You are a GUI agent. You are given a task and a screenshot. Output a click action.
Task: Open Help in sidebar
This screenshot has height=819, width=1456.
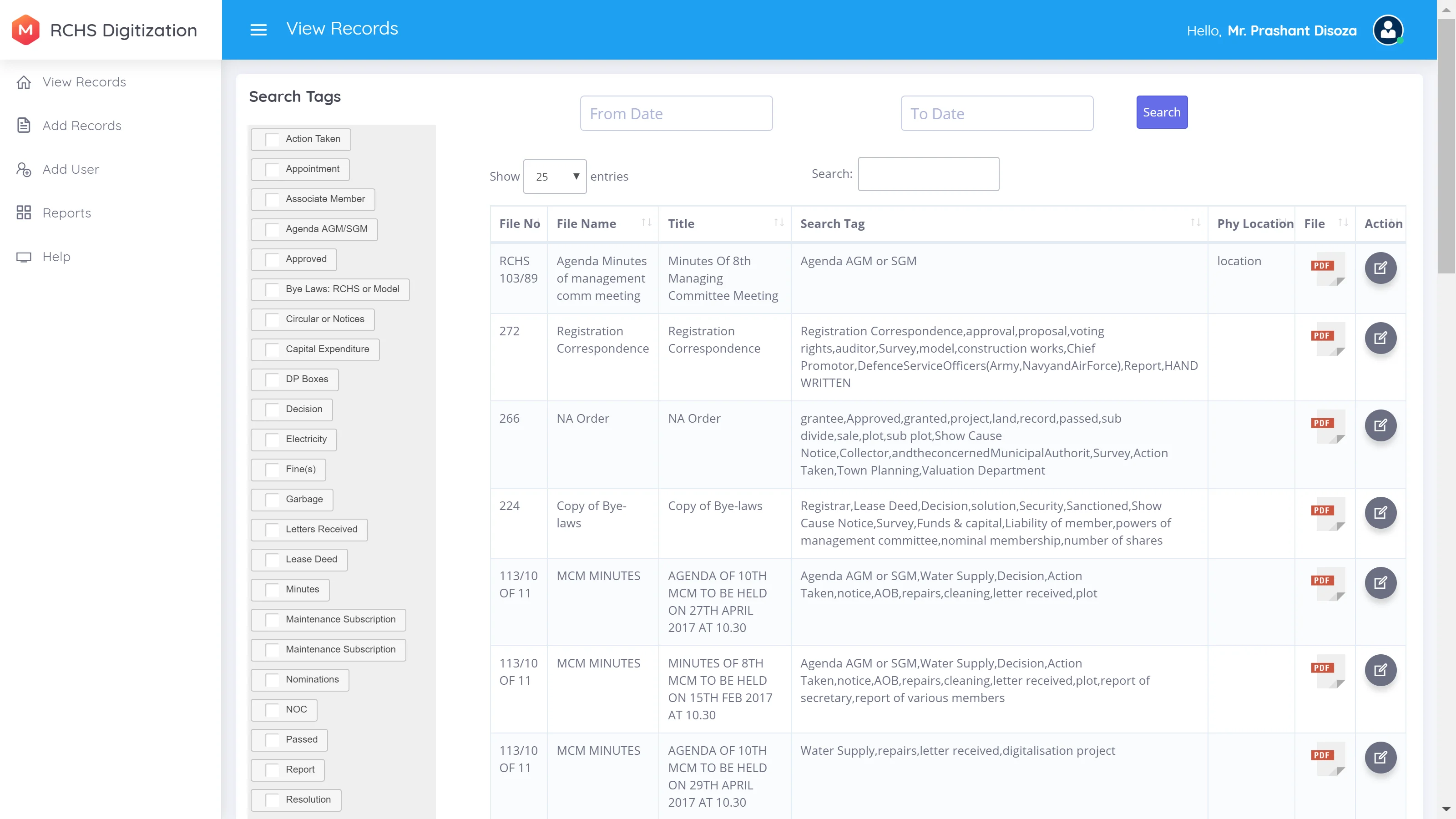(56, 257)
